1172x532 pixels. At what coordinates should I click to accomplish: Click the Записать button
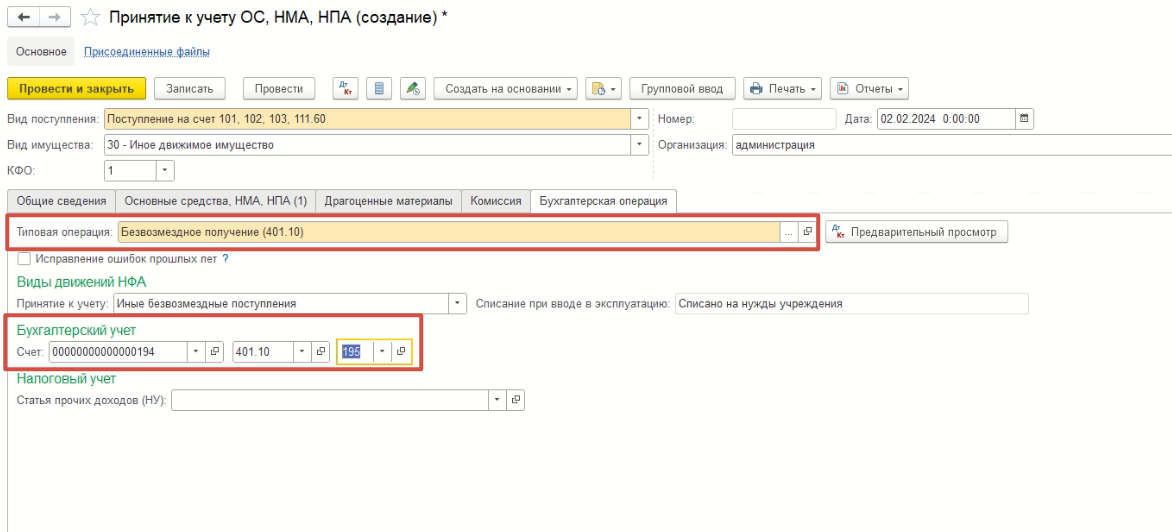[x=190, y=88]
